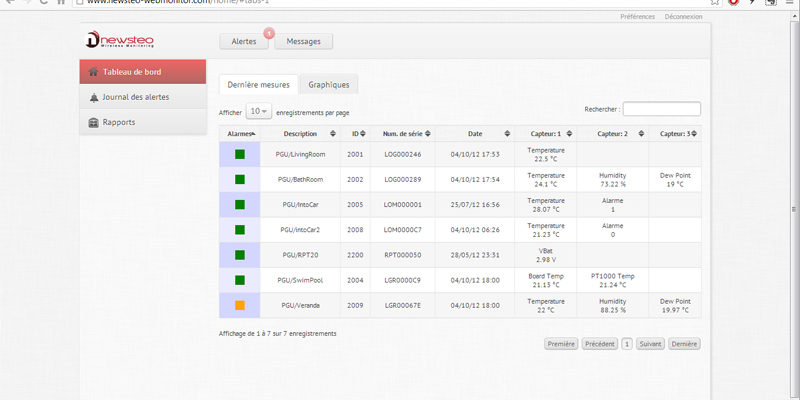Click the PGU/Veranda description cell
800x400 pixels.
(301, 305)
